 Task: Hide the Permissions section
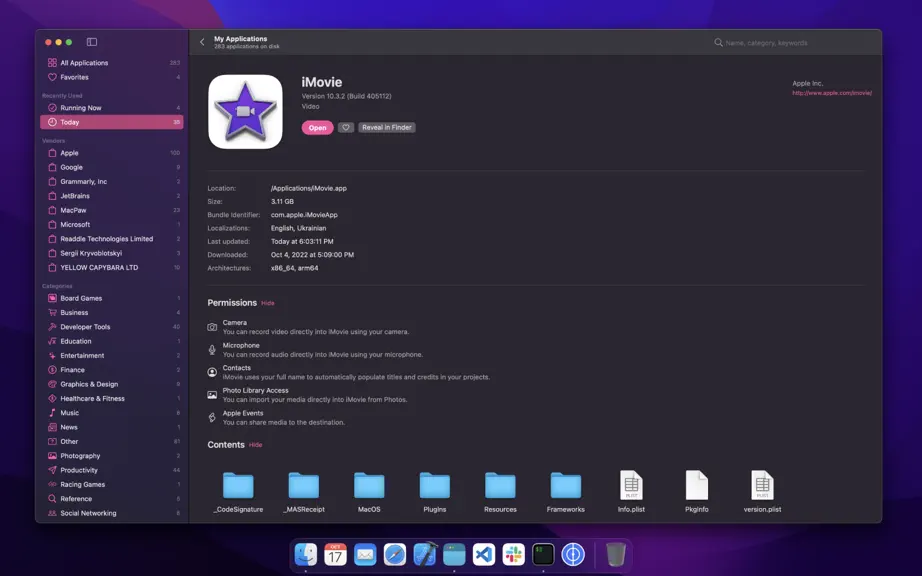[268, 303]
